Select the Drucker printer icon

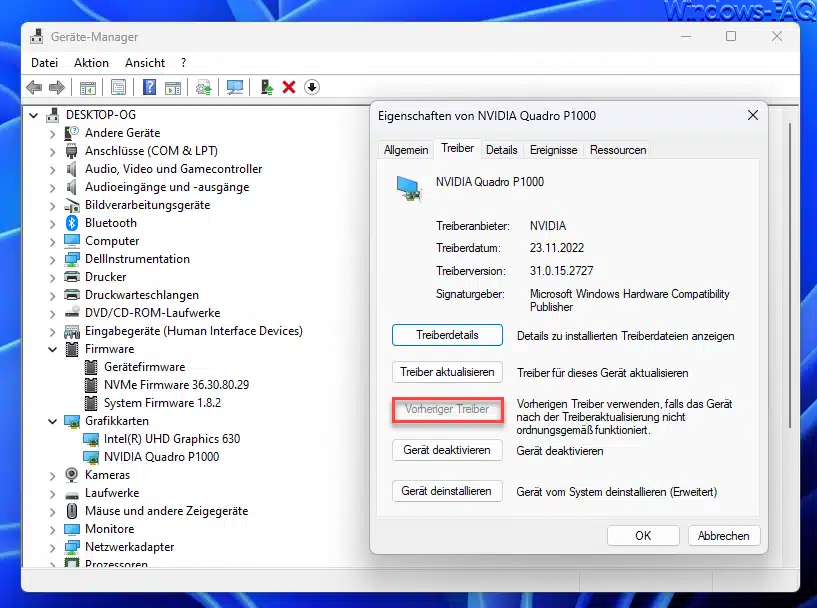point(72,277)
